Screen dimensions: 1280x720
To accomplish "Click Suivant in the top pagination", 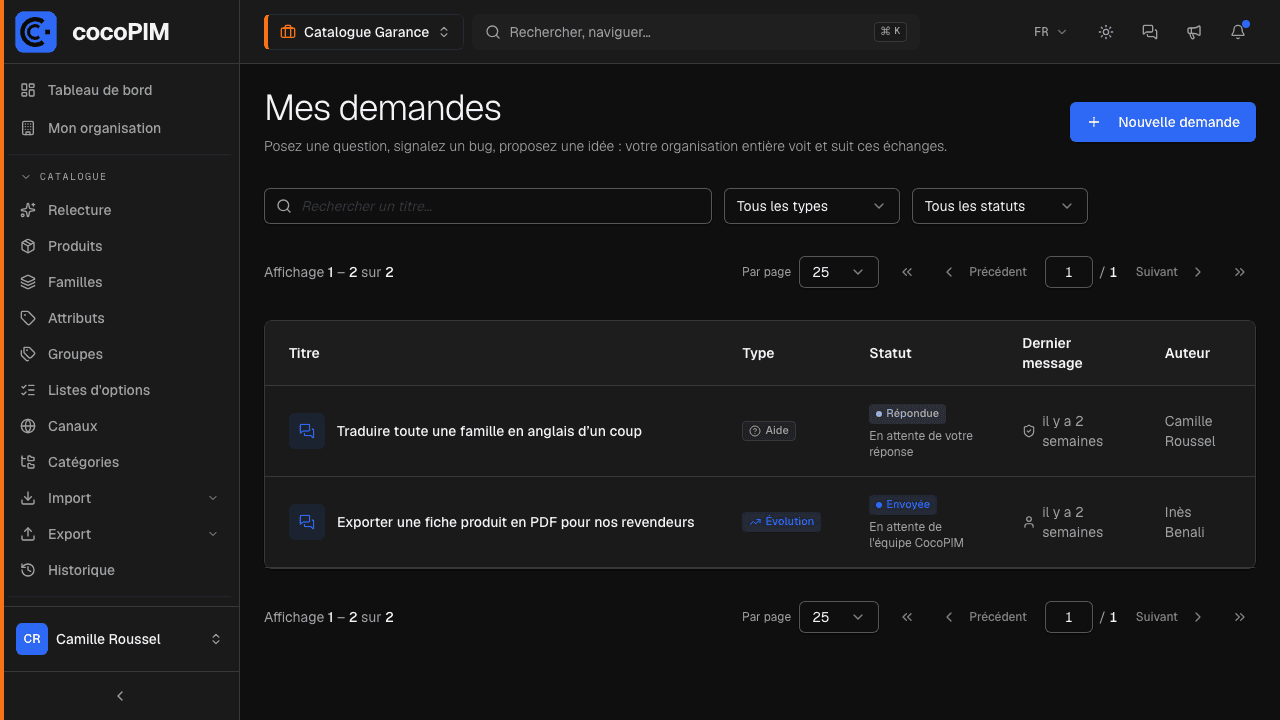I will 1169,272.
